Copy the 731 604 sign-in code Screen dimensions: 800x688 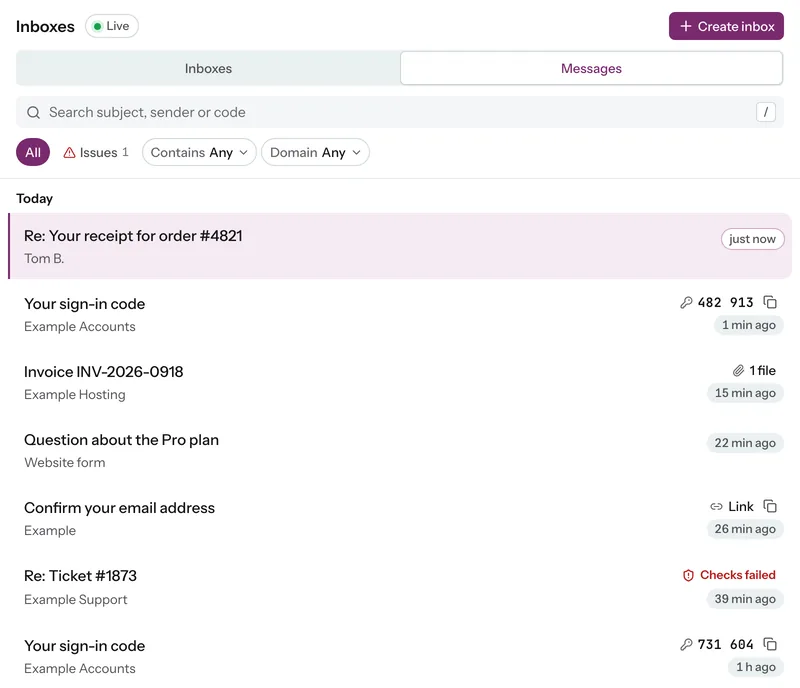(770, 644)
